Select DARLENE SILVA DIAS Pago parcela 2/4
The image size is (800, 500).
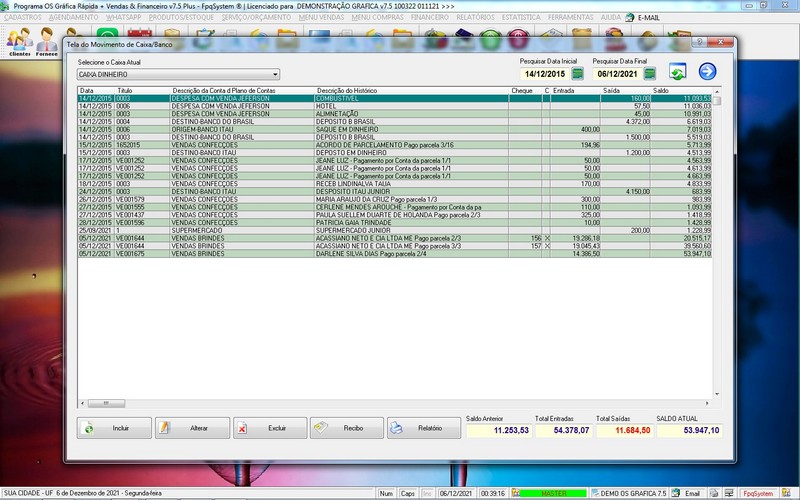tap(395, 254)
